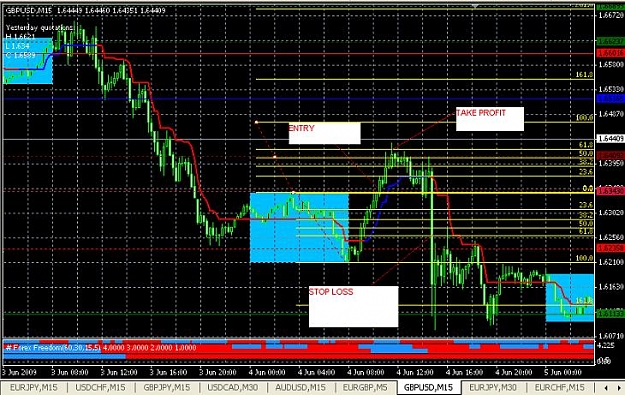Click the 'H 1.6621' yesterday high text
This screenshot has width=625, height=395.
pos(21,37)
